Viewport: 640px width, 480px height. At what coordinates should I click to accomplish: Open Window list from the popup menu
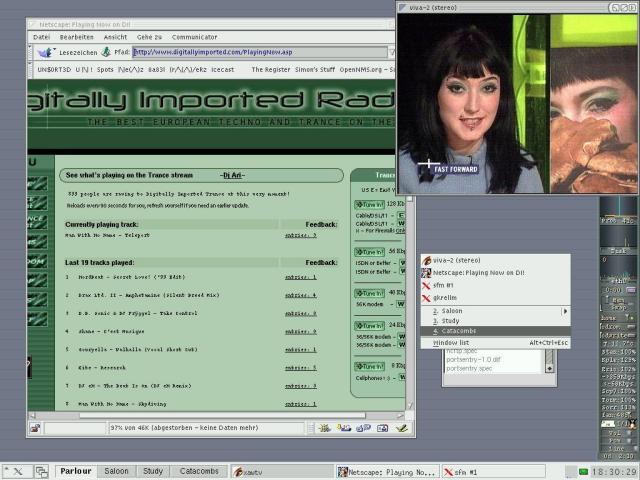click(496, 343)
